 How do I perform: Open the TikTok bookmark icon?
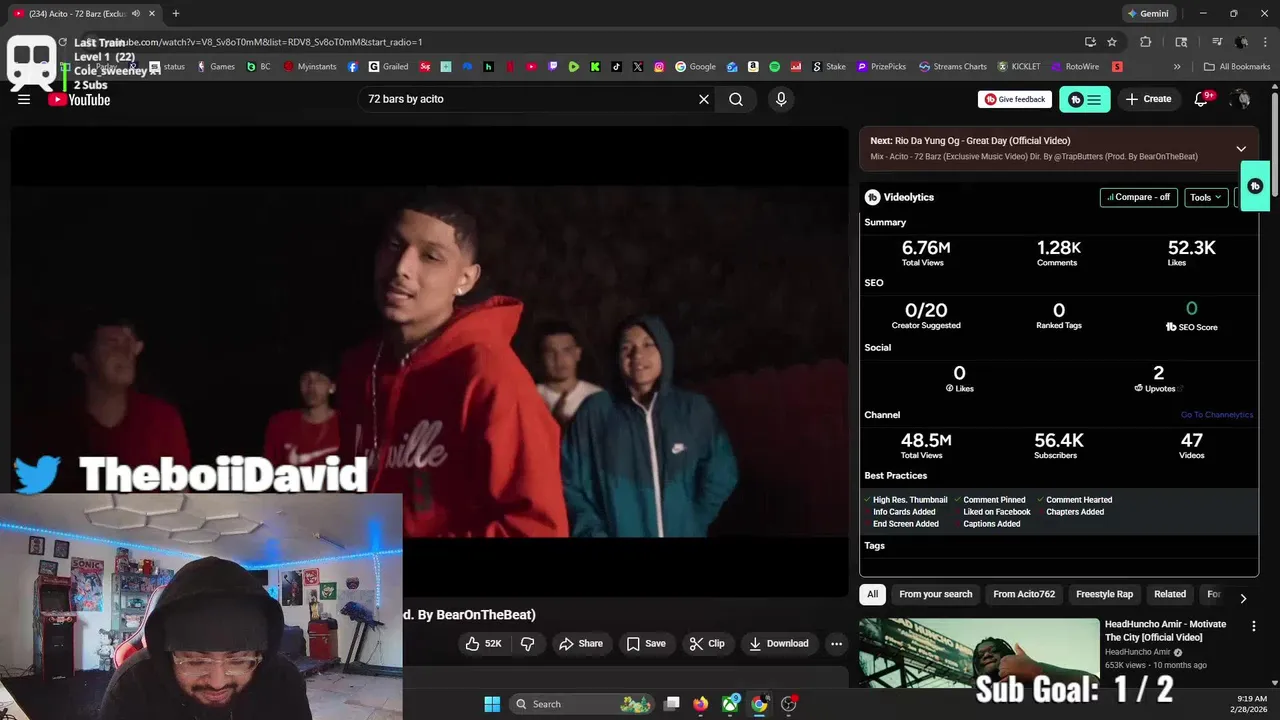pyautogui.click(x=616, y=67)
